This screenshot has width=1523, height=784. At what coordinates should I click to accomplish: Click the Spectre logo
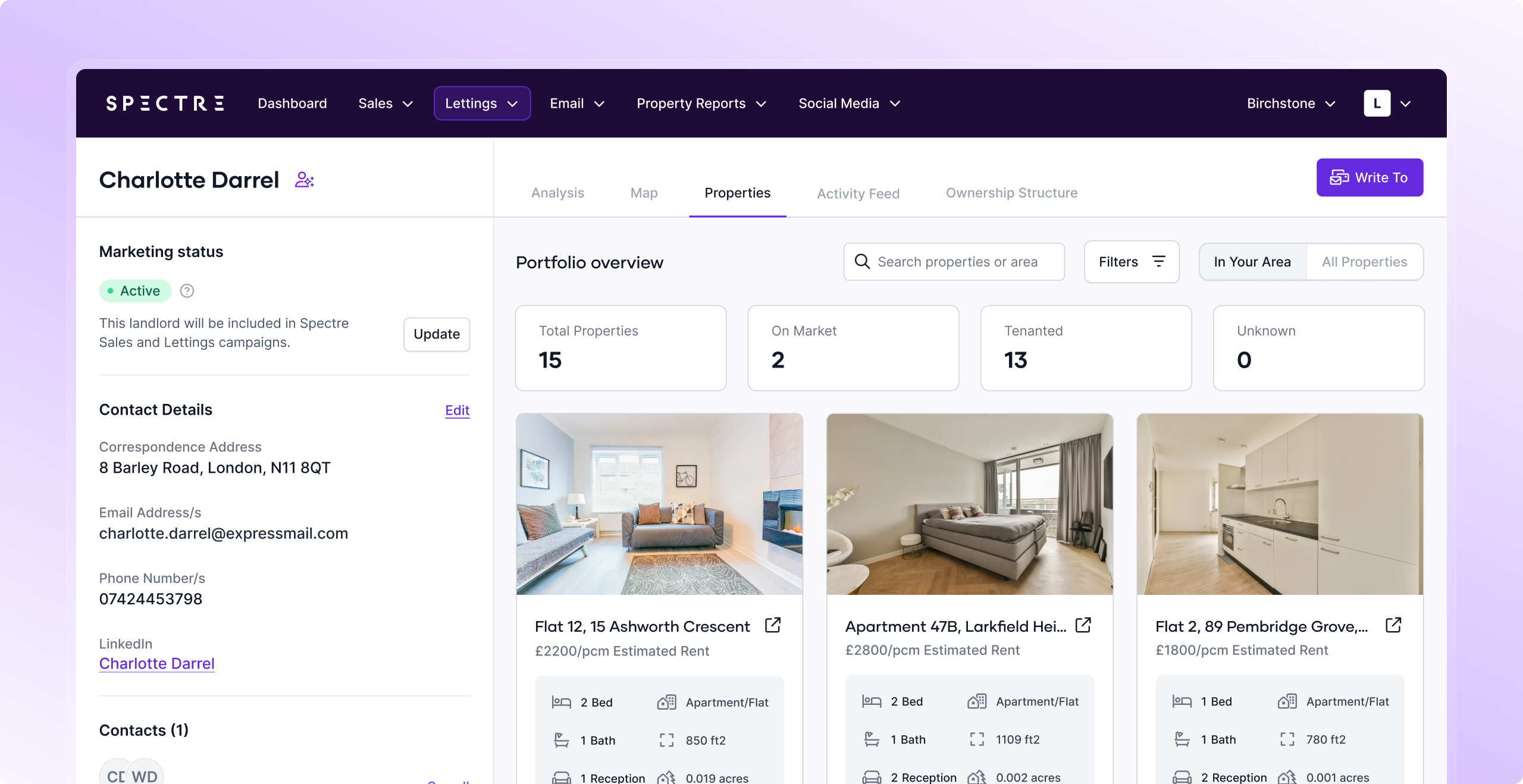pyautogui.click(x=165, y=104)
